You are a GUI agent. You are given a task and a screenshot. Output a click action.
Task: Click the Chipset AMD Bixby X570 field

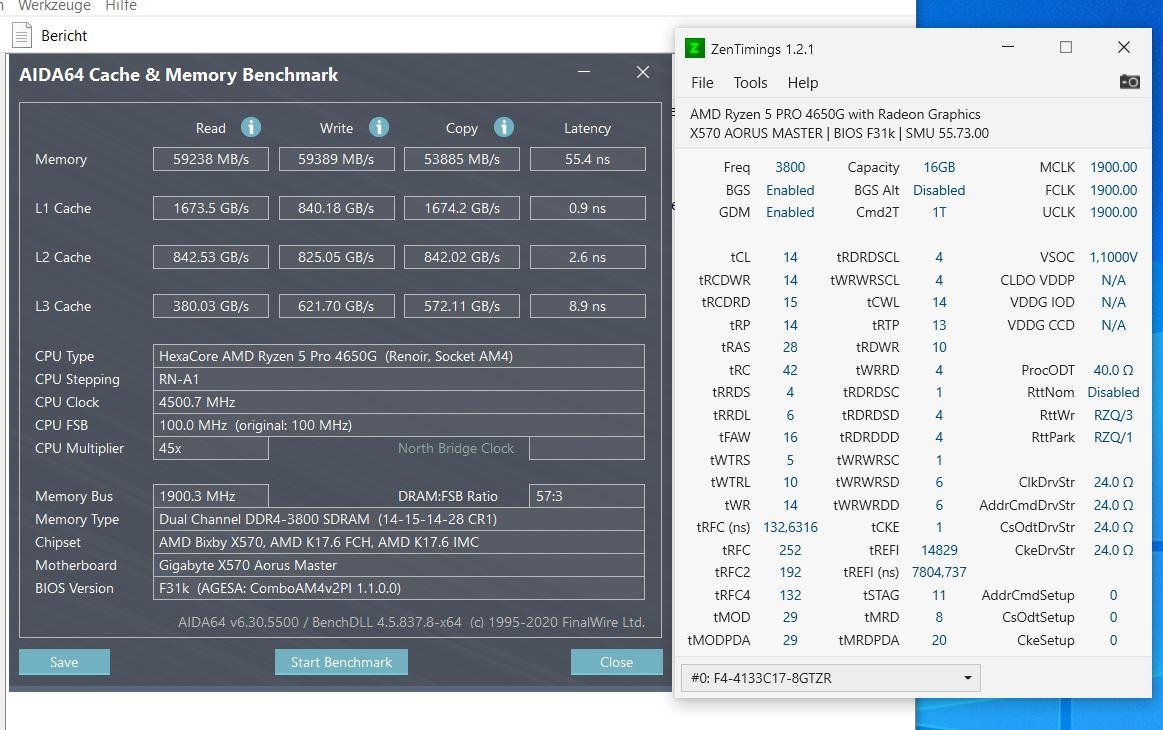(399, 542)
